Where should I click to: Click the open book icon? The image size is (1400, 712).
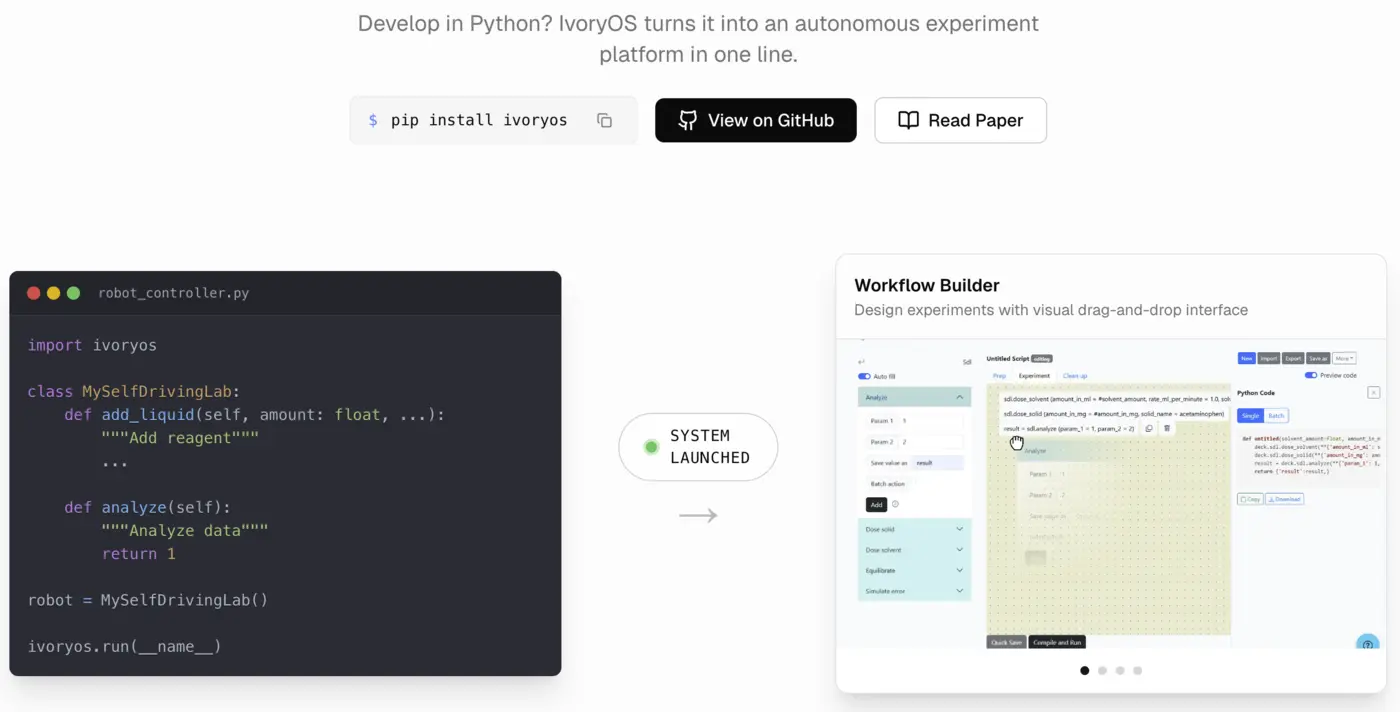point(908,120)
